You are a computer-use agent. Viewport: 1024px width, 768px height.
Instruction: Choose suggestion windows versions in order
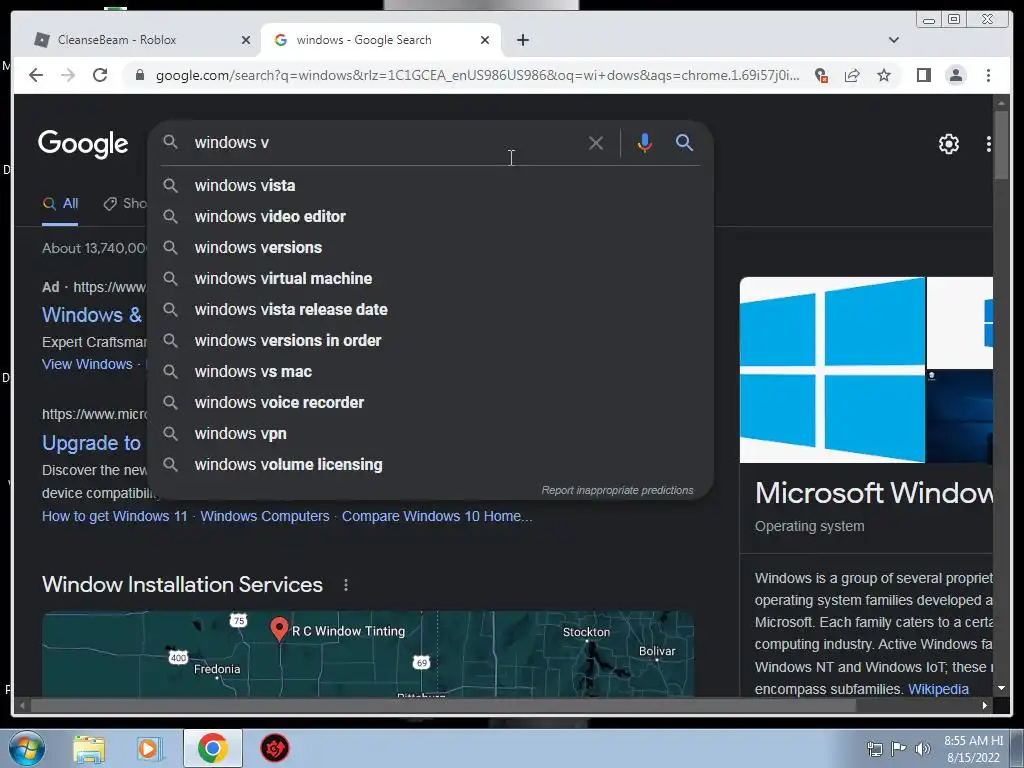point(430,340)
